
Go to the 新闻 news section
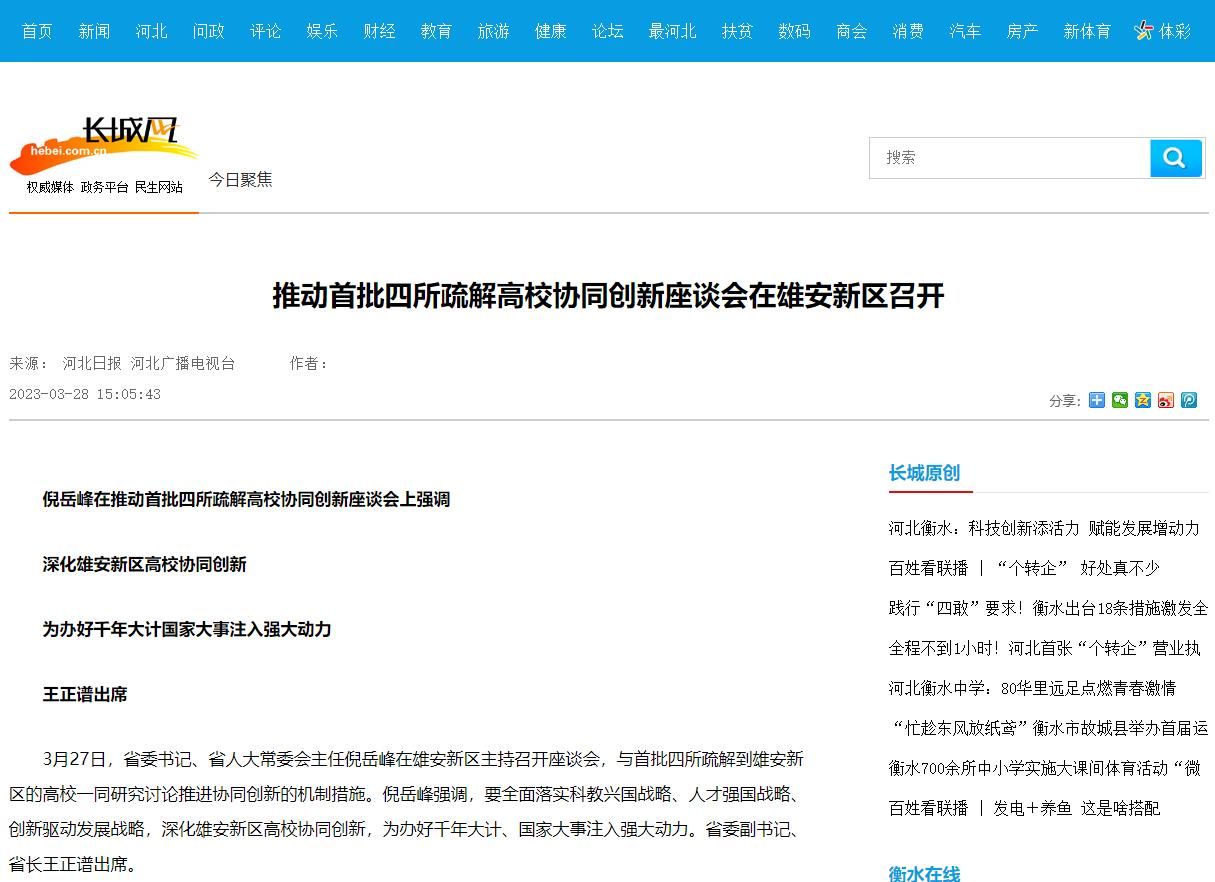pos(94,31)
